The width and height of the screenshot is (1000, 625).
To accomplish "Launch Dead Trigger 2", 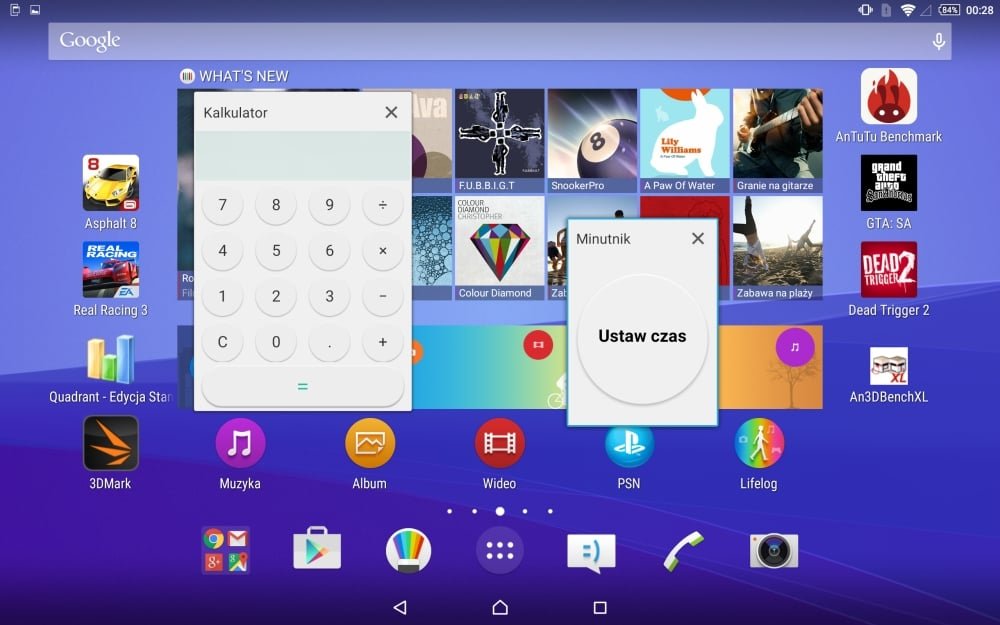I will tap(889, 270).
